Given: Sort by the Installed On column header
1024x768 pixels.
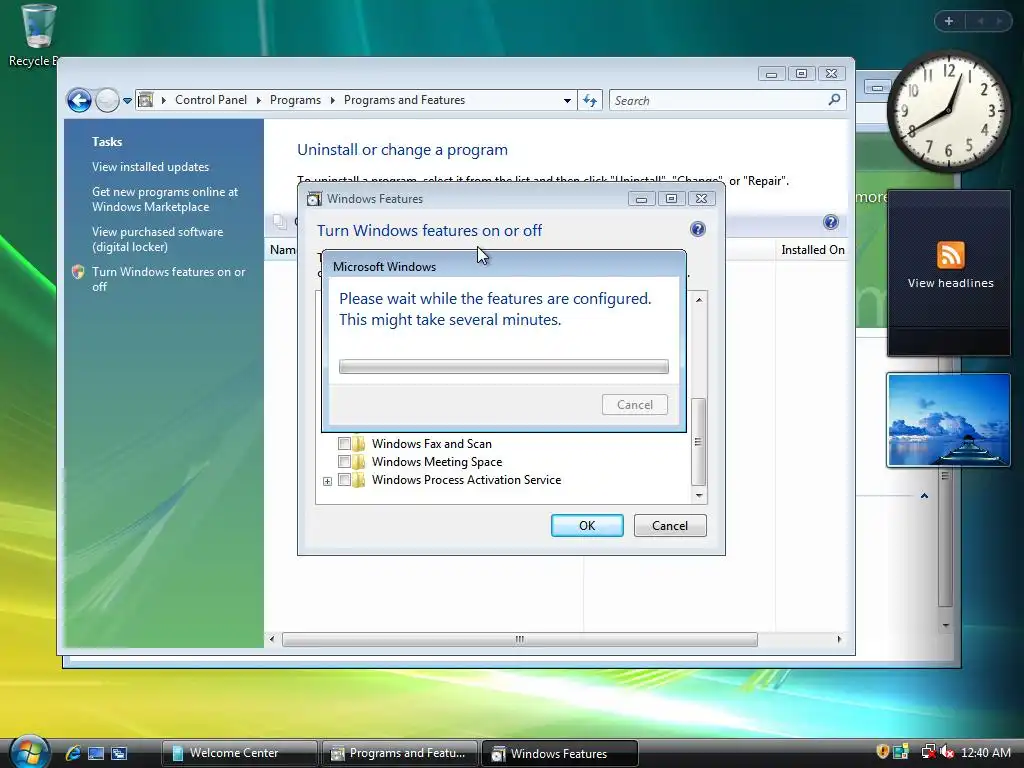Looking at the screenshot, I should pos(812,249).
